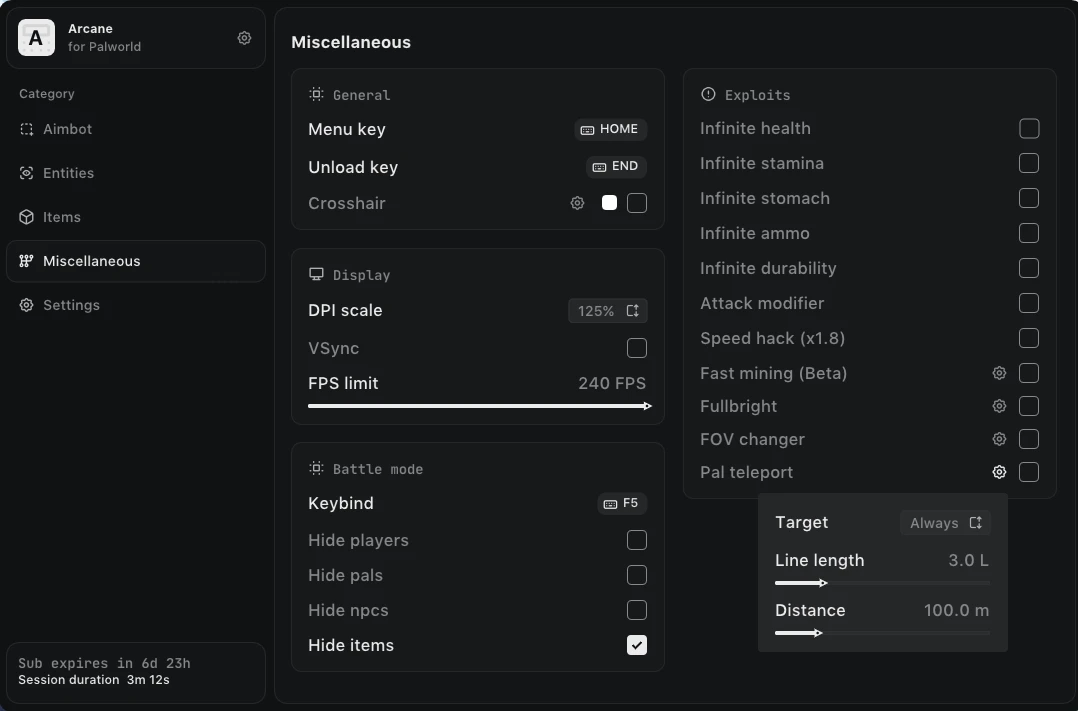Switch to the Entities category
1078x711 pixels.
pyautogui.click(x=135, y=173)
